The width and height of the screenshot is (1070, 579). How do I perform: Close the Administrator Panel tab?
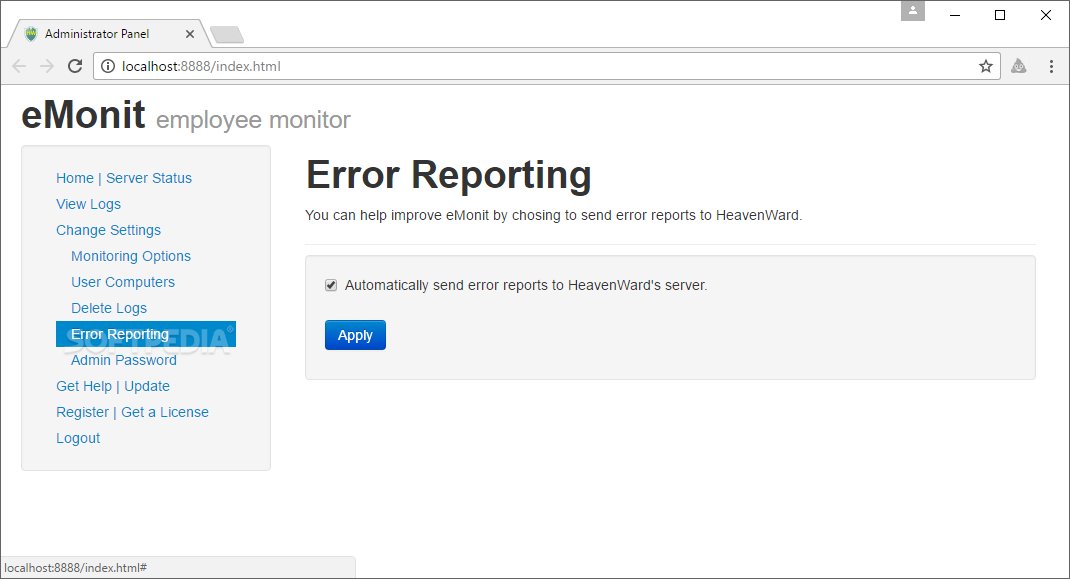coord(190,34)
